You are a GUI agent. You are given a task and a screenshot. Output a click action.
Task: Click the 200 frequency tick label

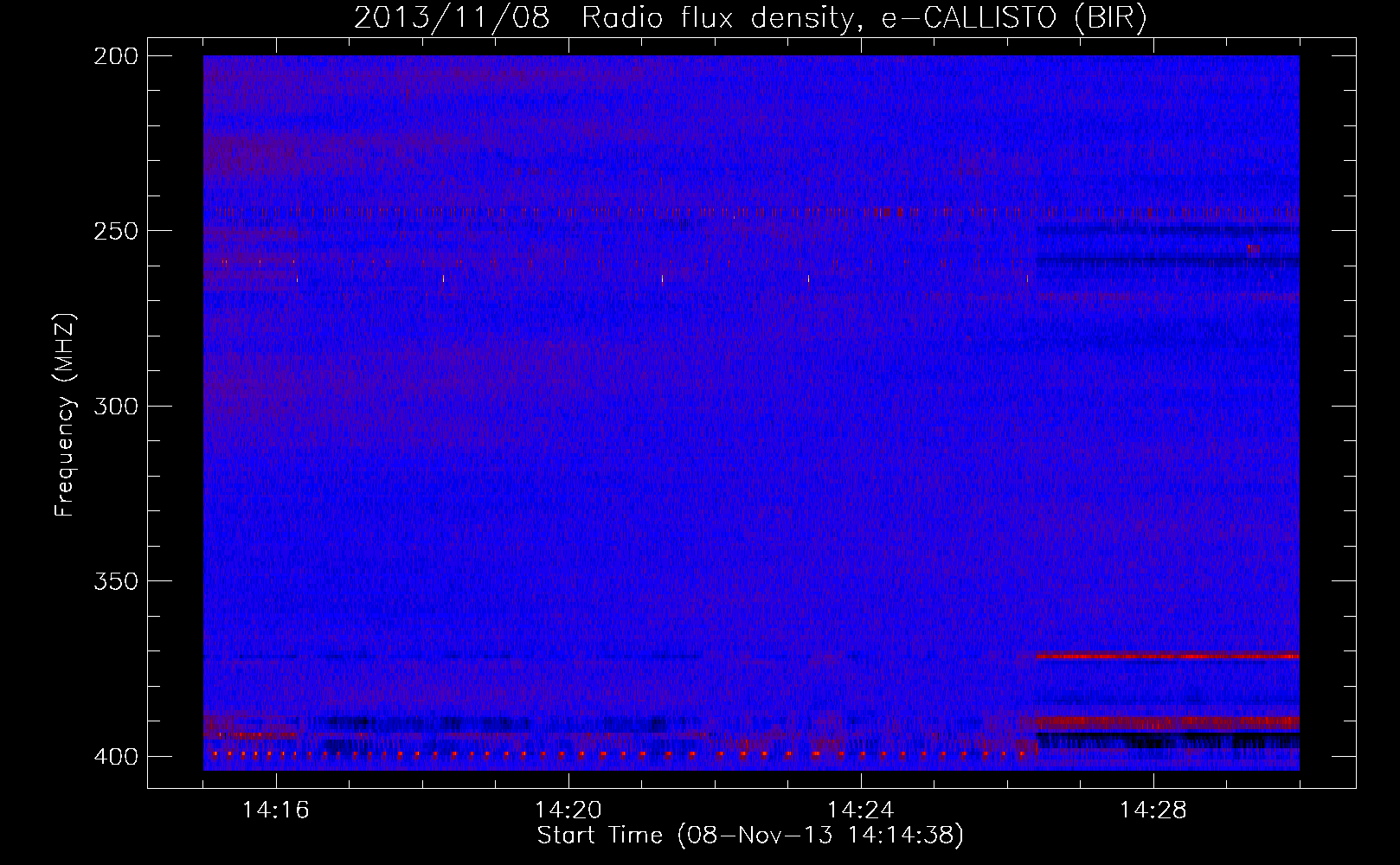[x=116, y=56]
